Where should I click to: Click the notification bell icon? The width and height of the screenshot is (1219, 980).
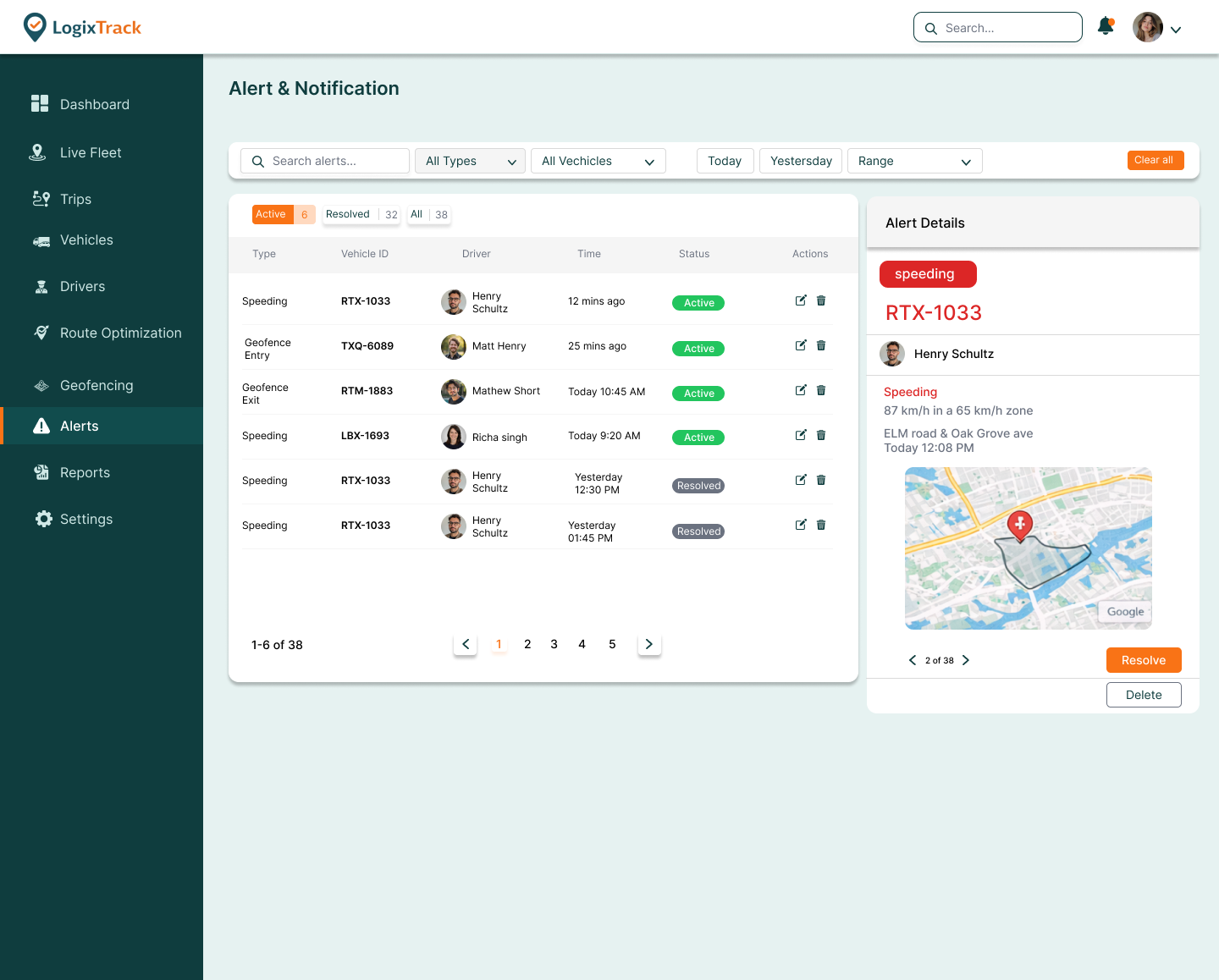(x=1106, y=26)
